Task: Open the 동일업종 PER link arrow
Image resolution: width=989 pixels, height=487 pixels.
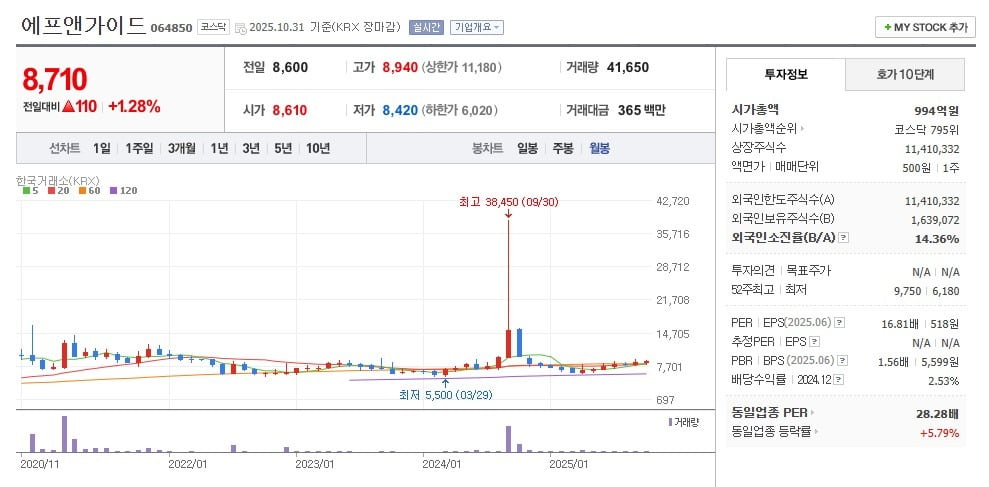Action: pos(812,413)
